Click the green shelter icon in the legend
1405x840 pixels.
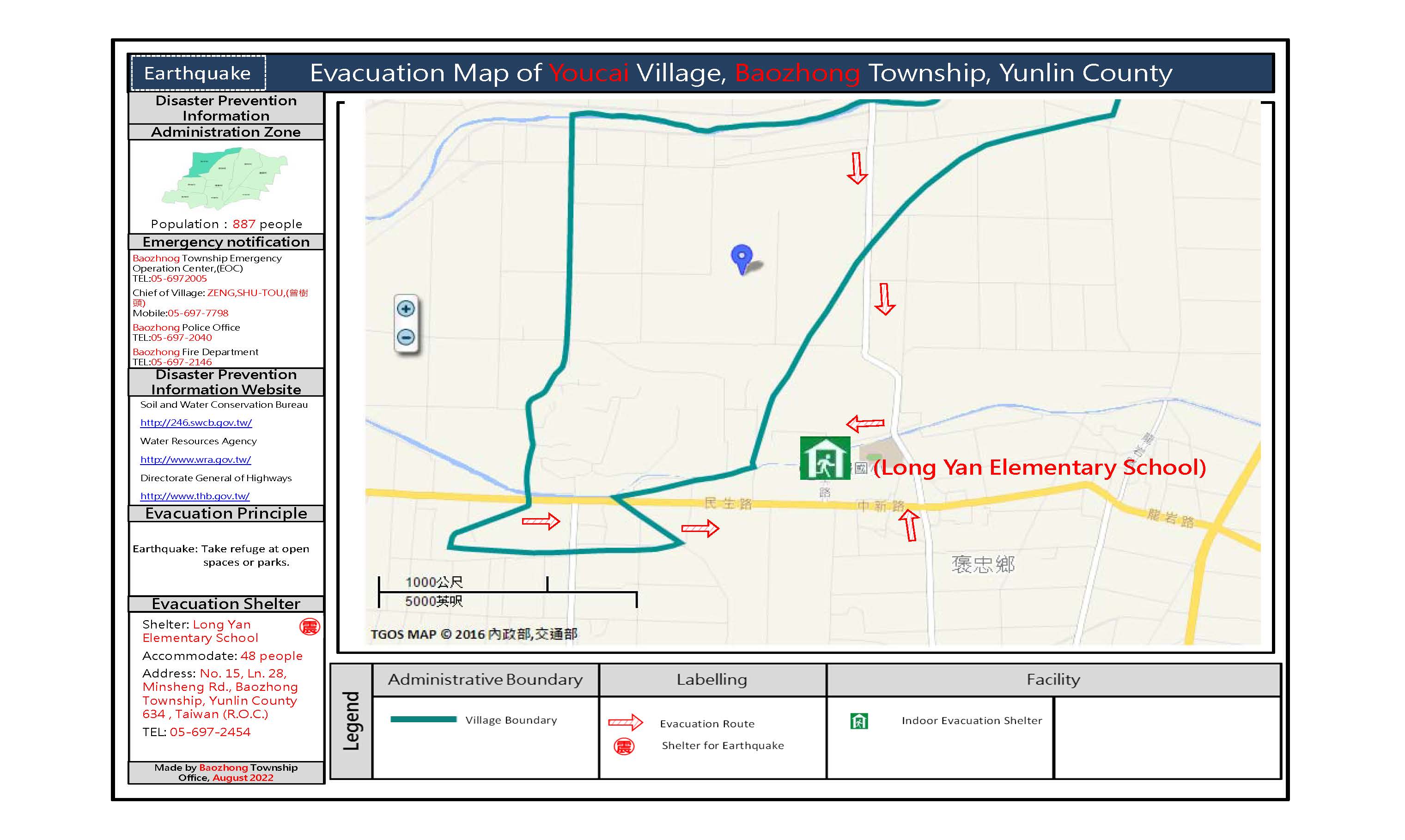point(859,721)
